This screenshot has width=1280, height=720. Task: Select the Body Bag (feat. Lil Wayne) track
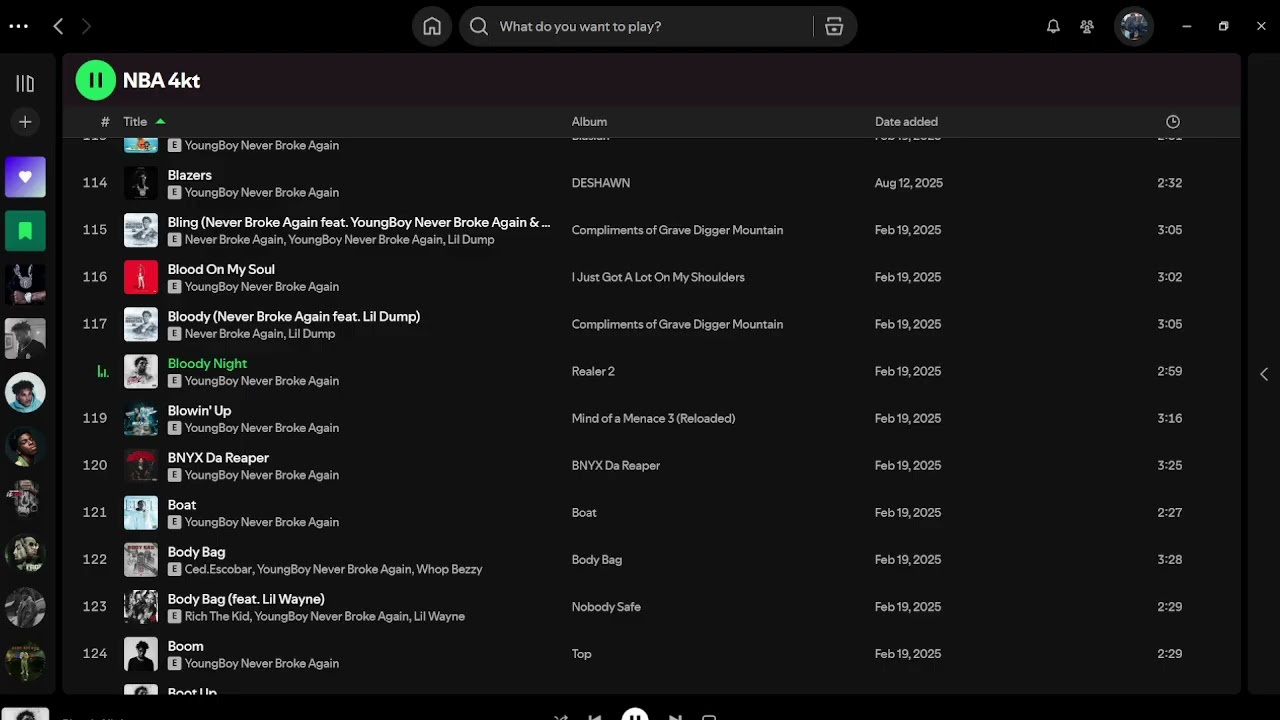(x=246, y=598)
